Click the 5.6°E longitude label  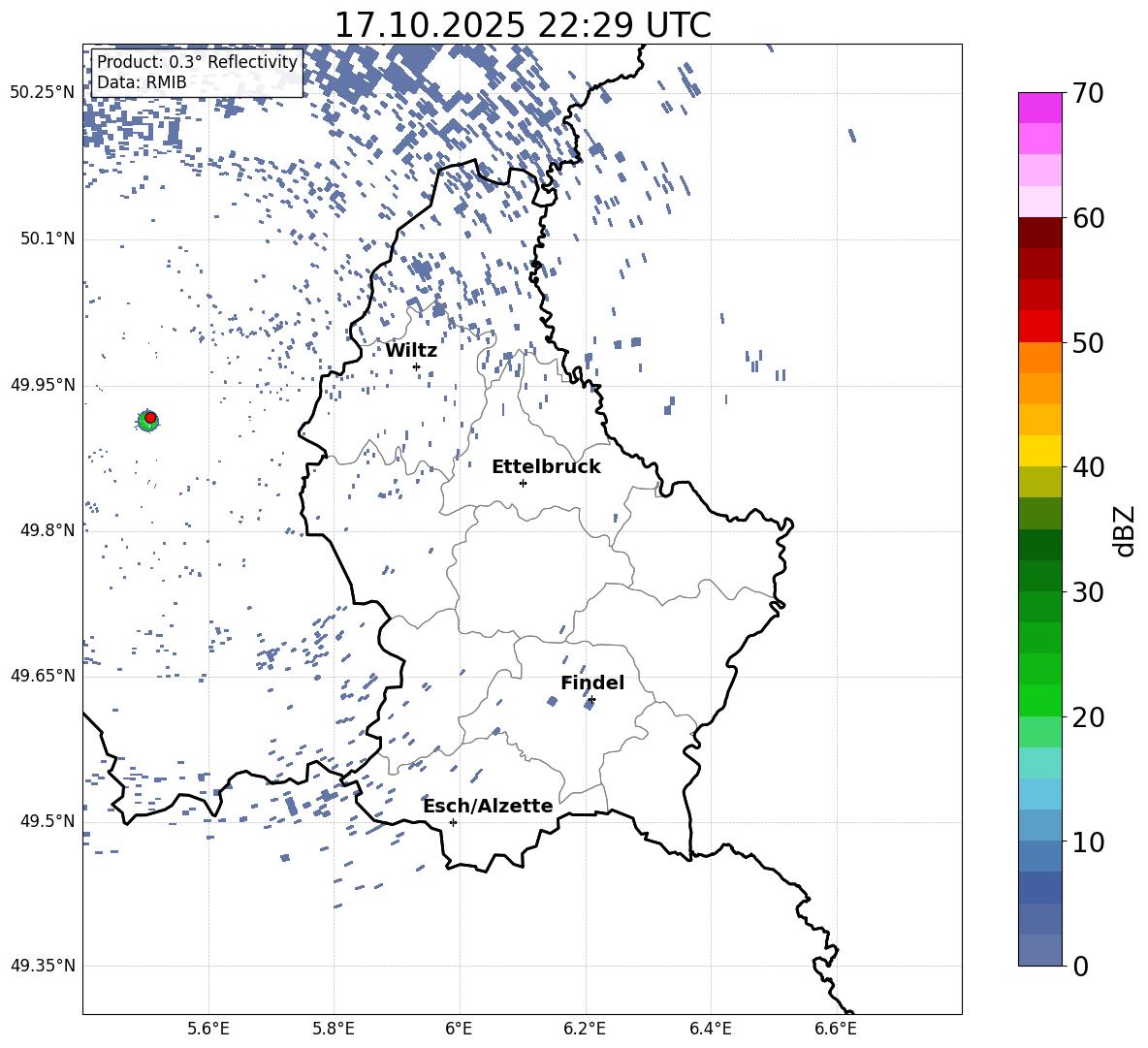tap(208, 1029)
